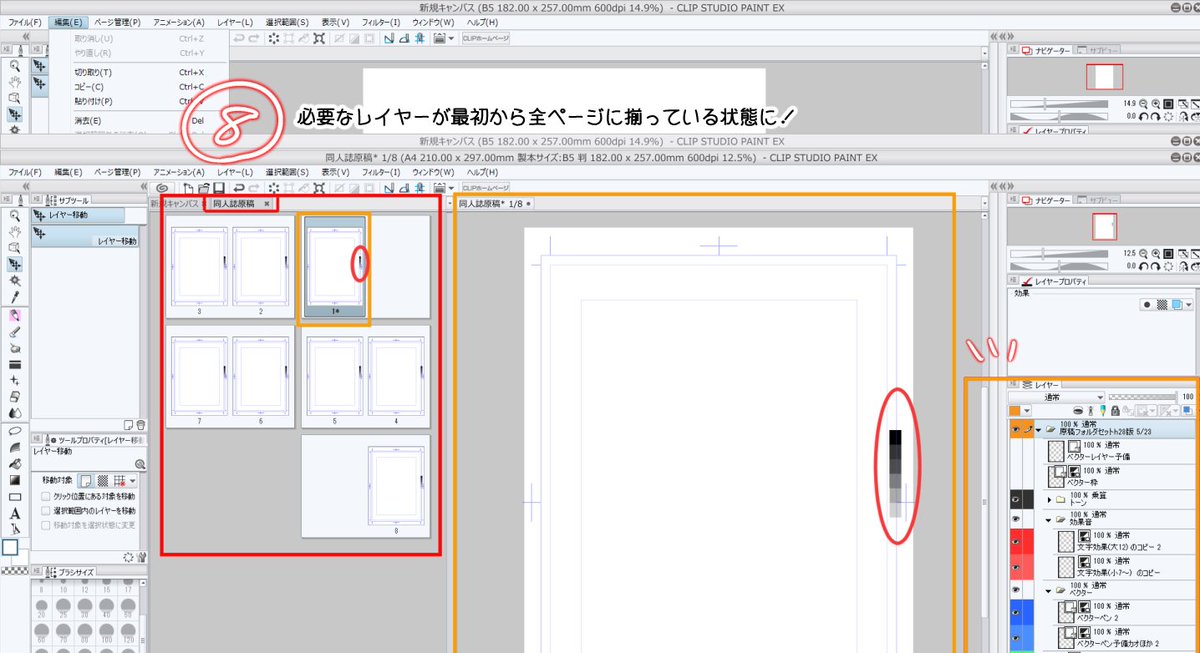Click the Save icon in command bar

tap(217, 187)
